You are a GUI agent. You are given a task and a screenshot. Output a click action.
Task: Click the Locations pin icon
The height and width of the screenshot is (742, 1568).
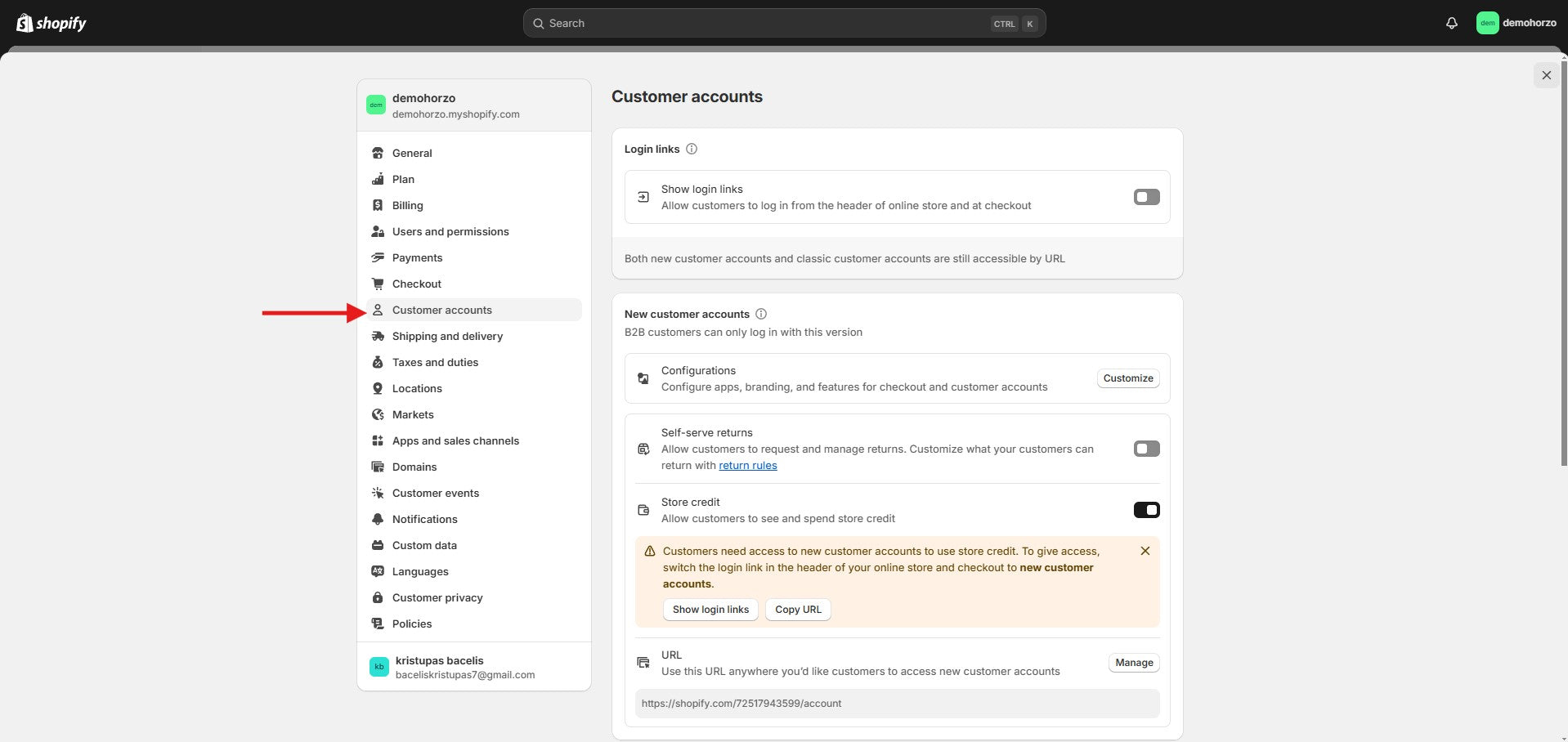pyautogui.click(x=378, y=388)
